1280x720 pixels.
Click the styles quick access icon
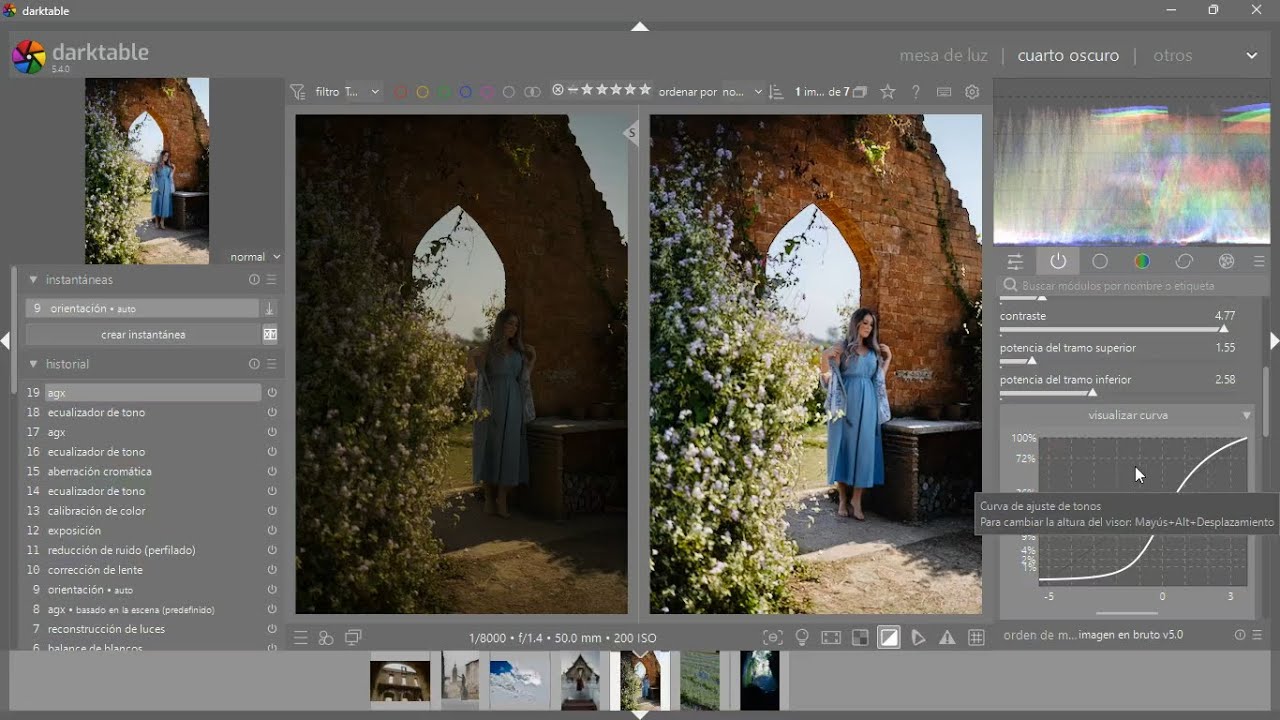[x=325, y=638]
